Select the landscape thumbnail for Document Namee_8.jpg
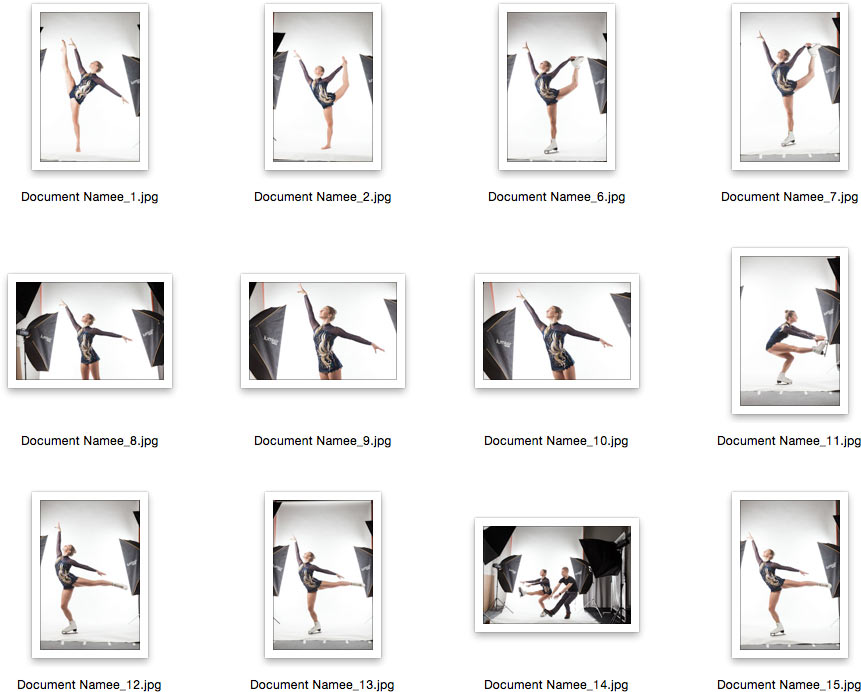Screen dimensions: 861x692 pos(90,331)
